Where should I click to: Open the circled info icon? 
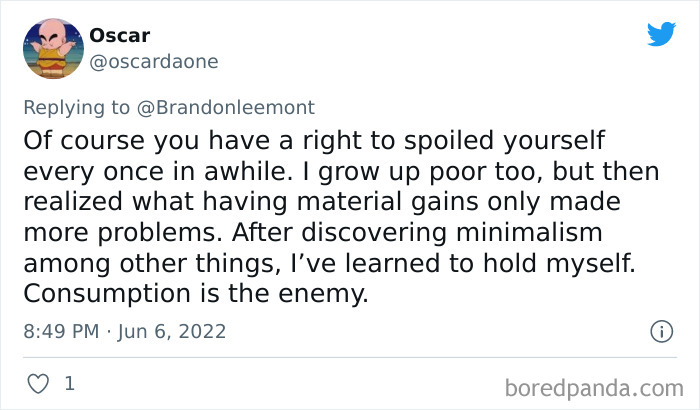pyautogui.click(x=661, y=331)
